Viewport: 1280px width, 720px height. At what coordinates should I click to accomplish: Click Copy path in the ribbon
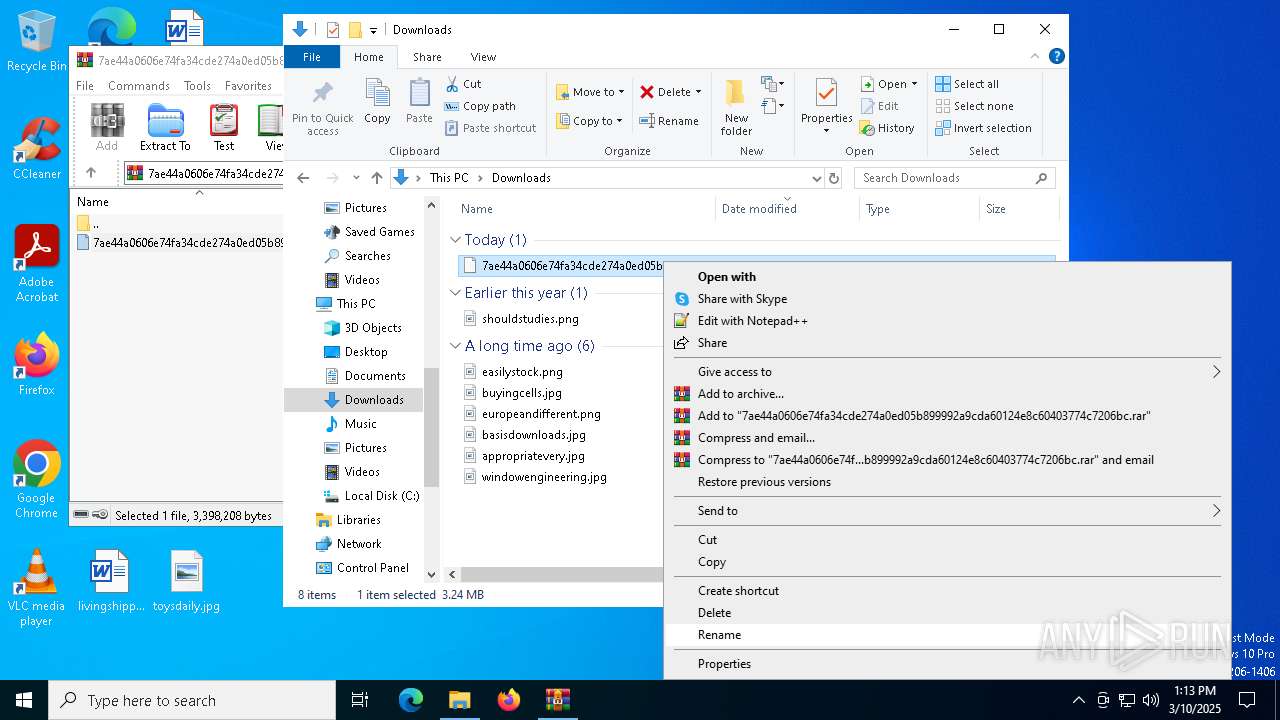coord(480,106)
